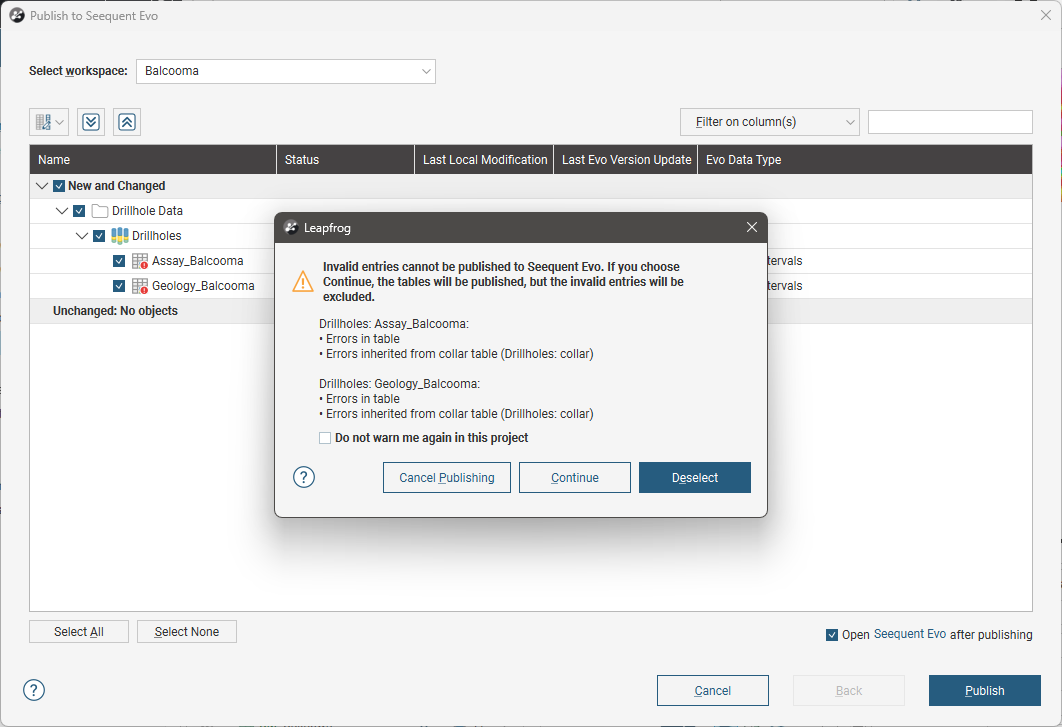Click the Select None button
The width and height of the screenshot is (1062, 727).
point(187,631)
